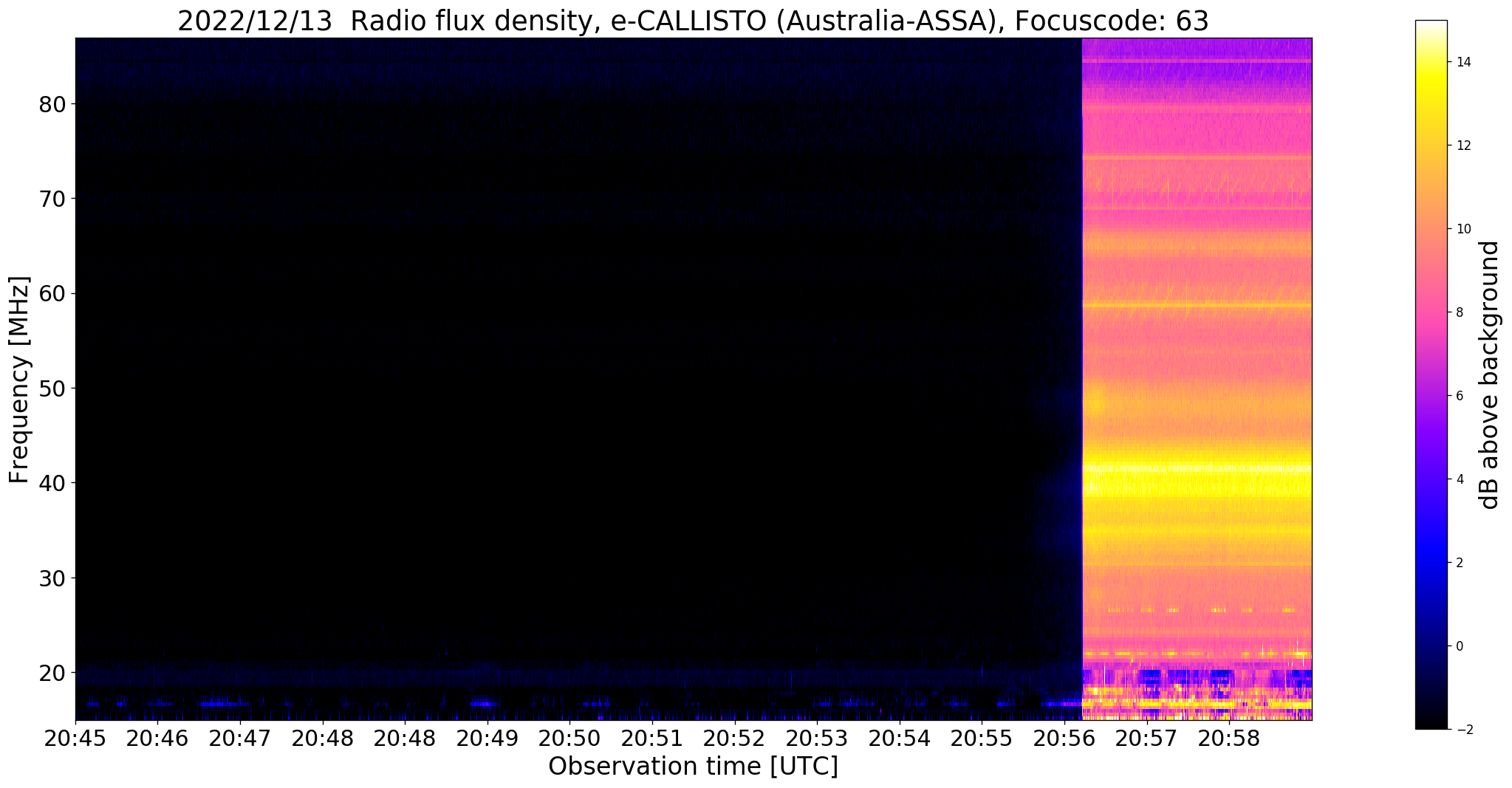Viewport: 1512px width, 788px height.
Task: Click the 20:50 time tick label
Action: pyautogui.click(x=569, y=739)
